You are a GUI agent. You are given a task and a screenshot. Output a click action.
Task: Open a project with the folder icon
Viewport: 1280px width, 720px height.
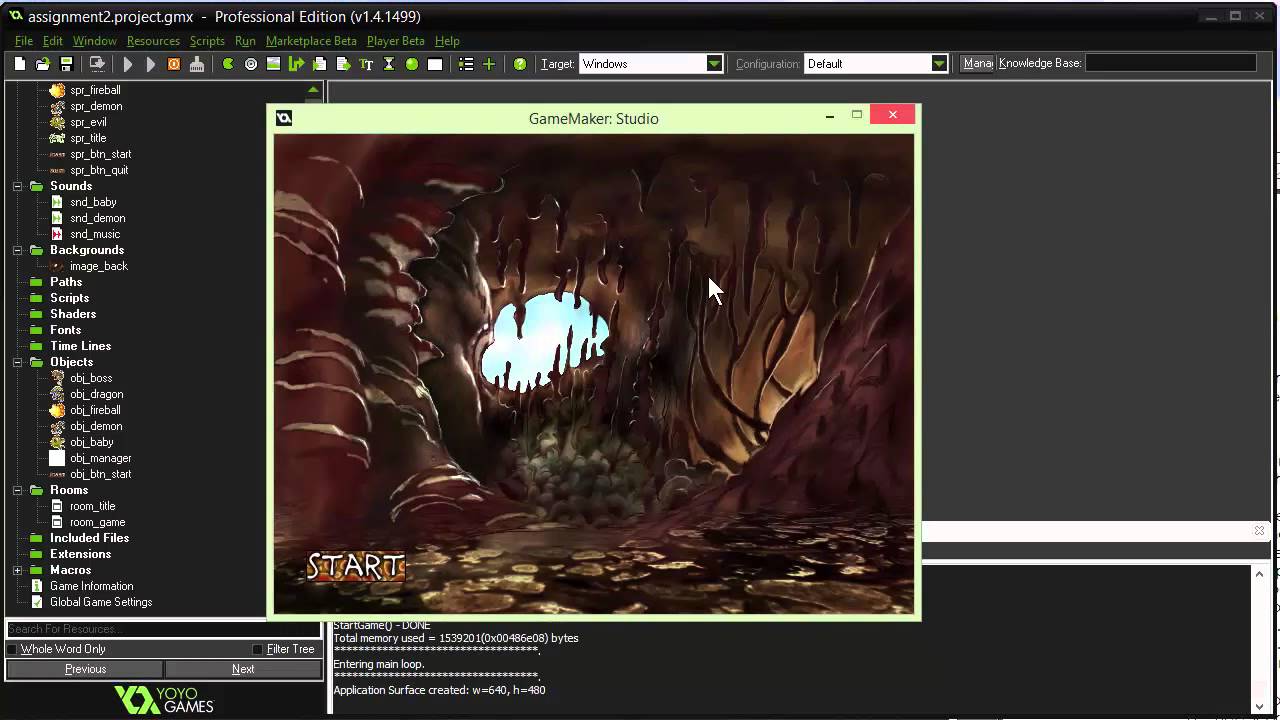coord(43,64)
